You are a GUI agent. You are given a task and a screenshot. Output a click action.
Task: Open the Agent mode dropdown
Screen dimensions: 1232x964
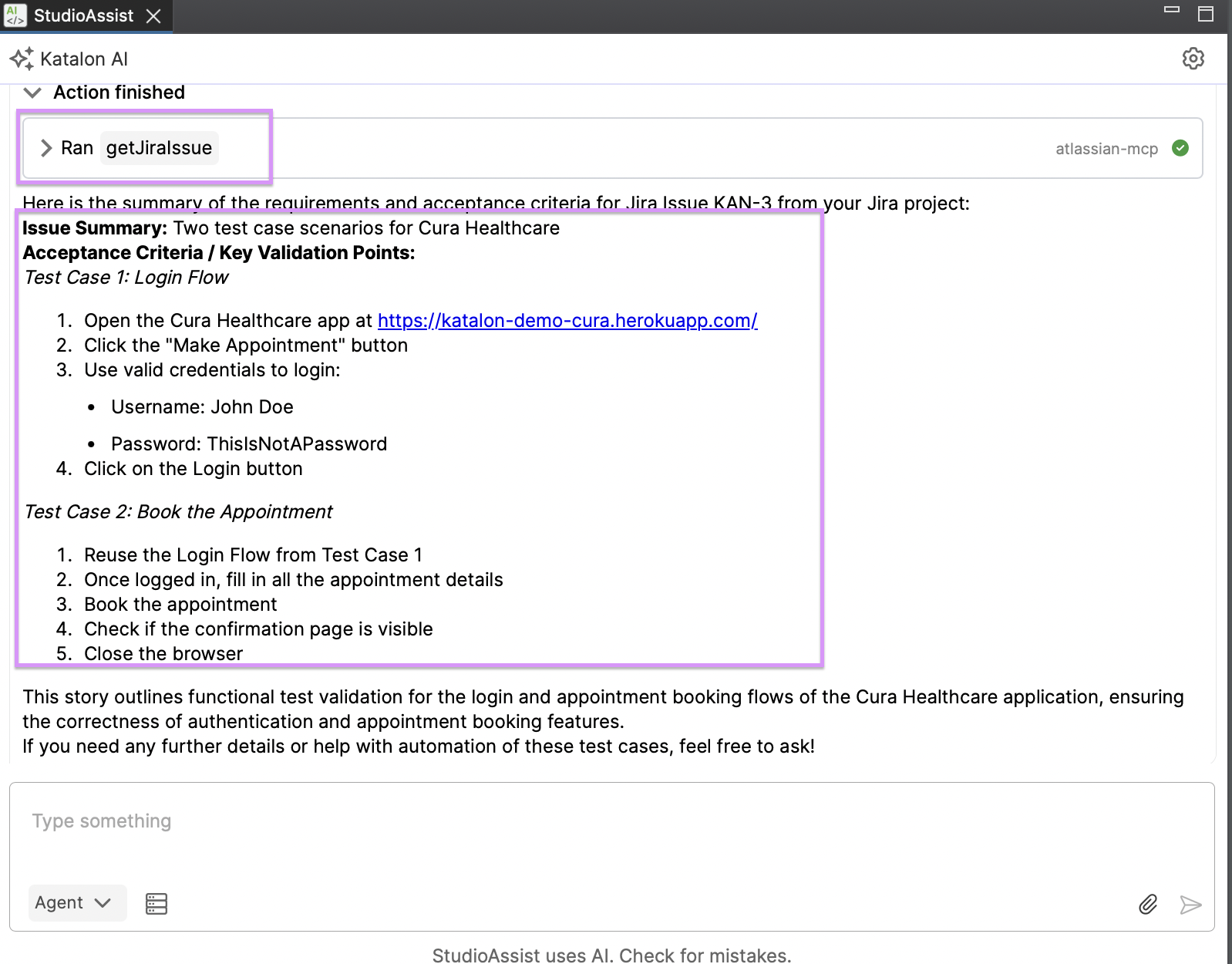(x=76, y=903)
